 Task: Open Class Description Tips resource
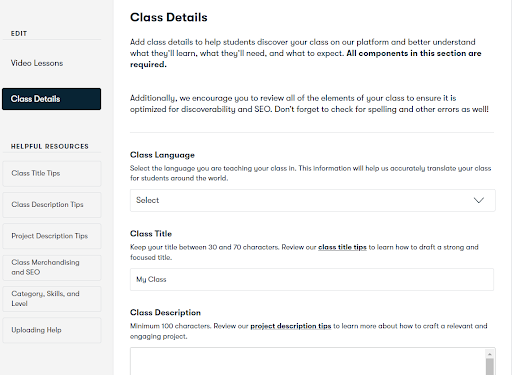coord(52,205)
